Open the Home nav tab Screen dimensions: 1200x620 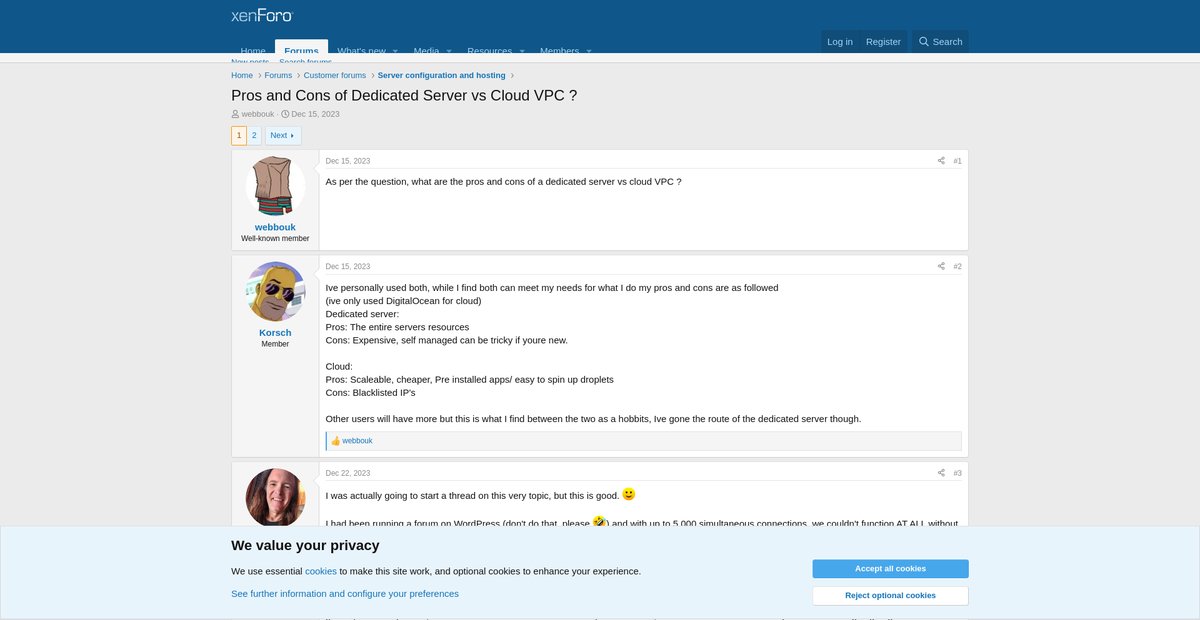[253, 51]
